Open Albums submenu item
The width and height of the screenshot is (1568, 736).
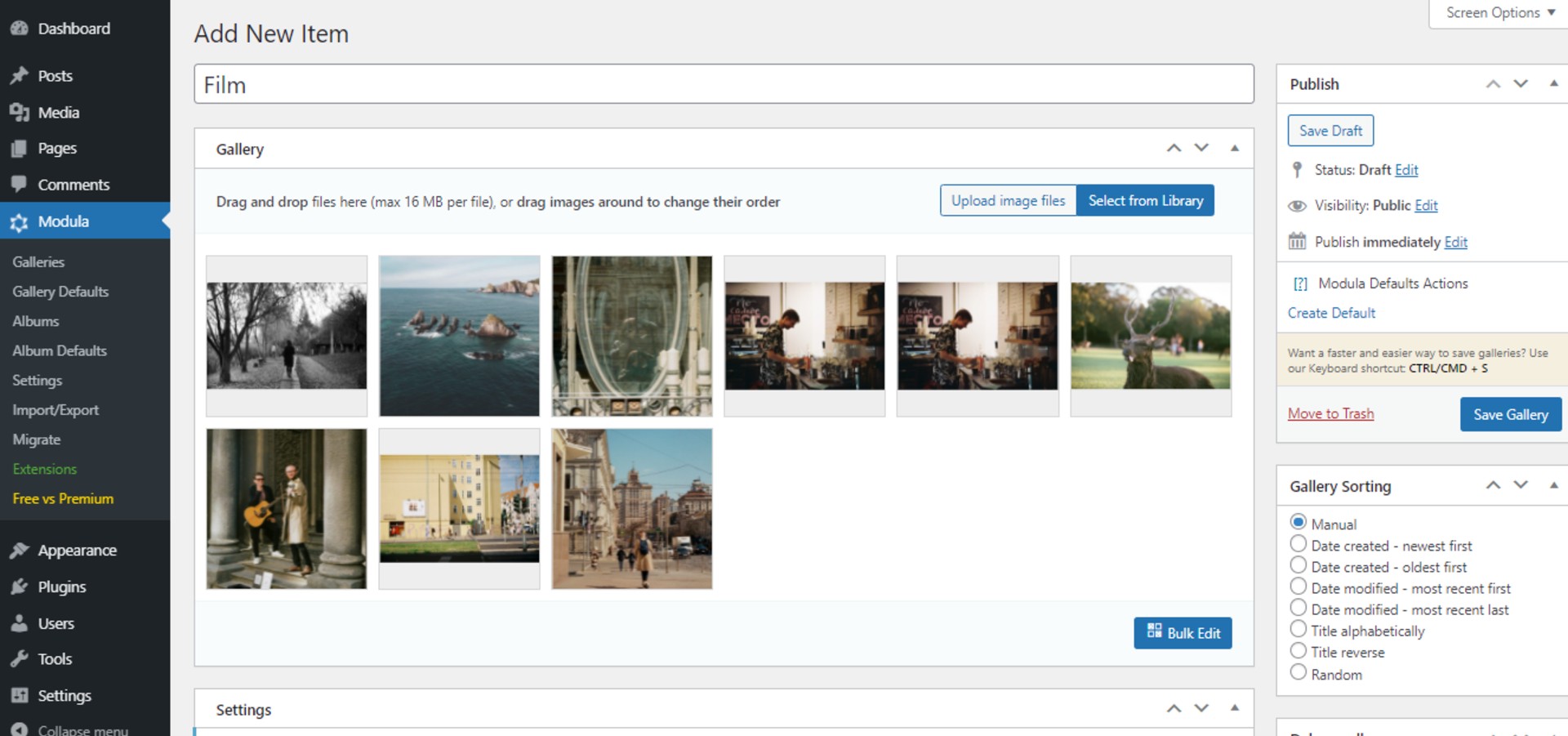(x=36, y=322)
